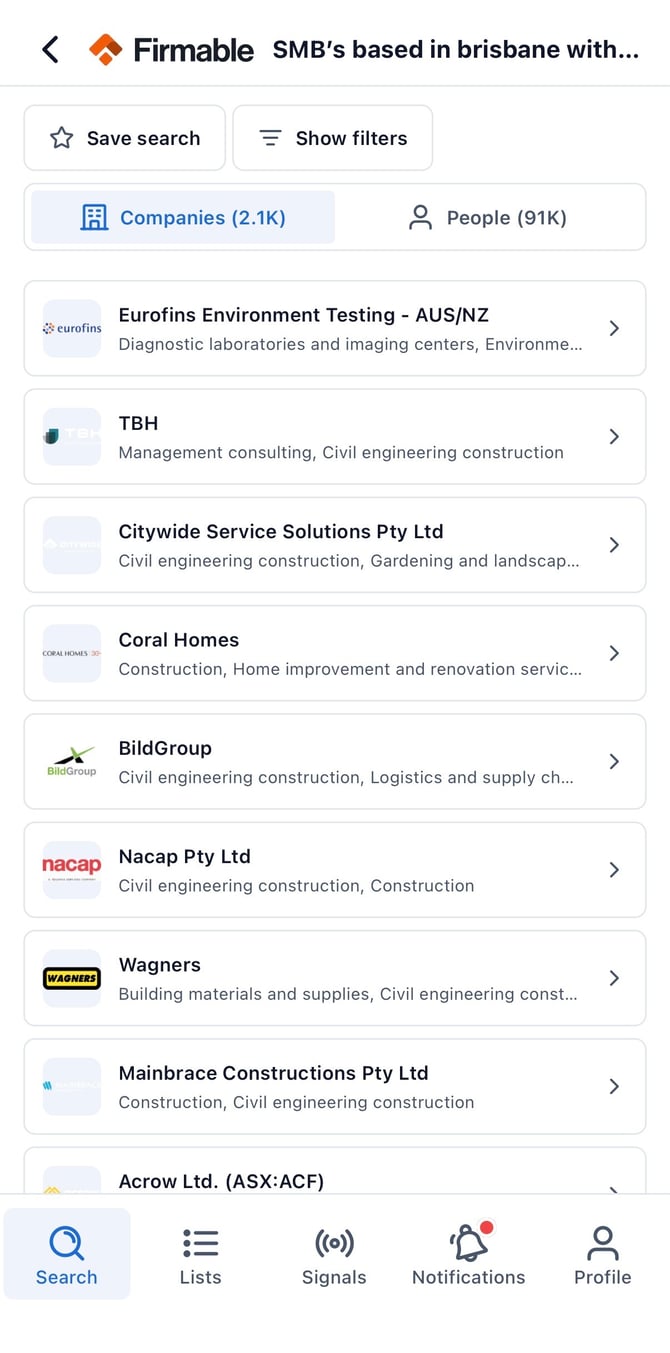Expand TBH row chevron

coord(614,437)
